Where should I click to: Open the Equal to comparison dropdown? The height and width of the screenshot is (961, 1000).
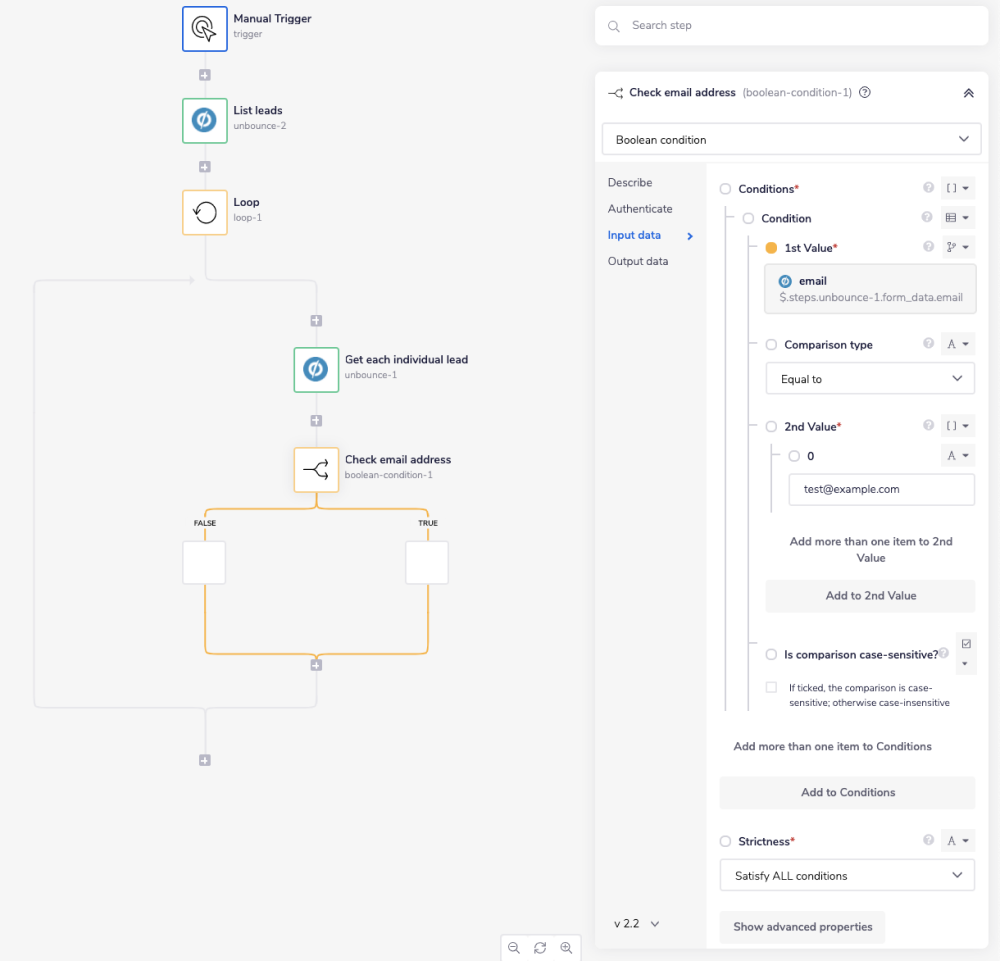click(870, 379)
